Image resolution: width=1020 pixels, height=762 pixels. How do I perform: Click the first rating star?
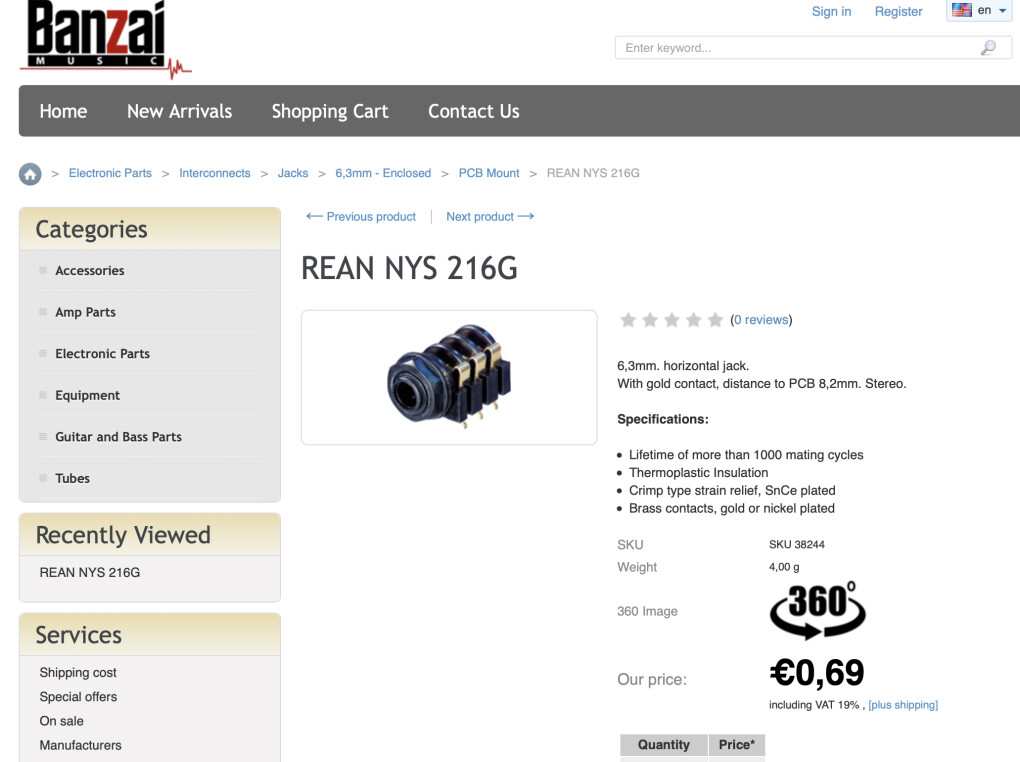pyautogui.click(x=628, y=320)
